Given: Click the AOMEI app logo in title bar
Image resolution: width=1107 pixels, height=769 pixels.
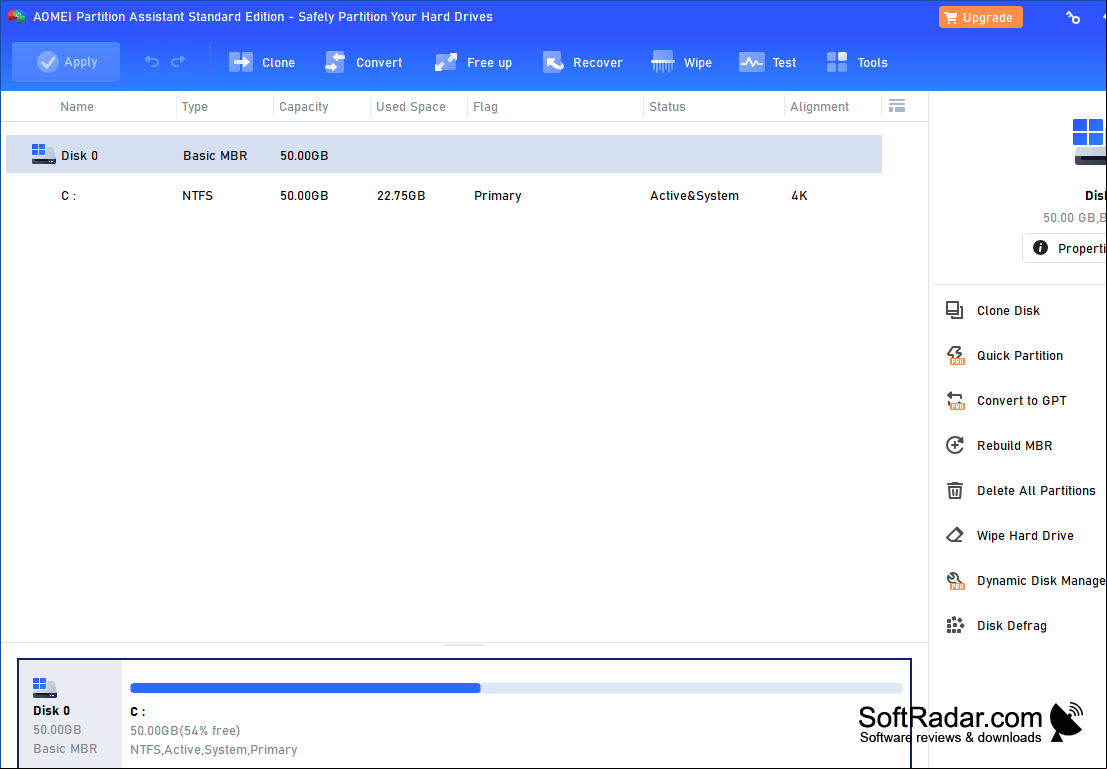Looking at the screenshot, I should click(x=17, y=17).
